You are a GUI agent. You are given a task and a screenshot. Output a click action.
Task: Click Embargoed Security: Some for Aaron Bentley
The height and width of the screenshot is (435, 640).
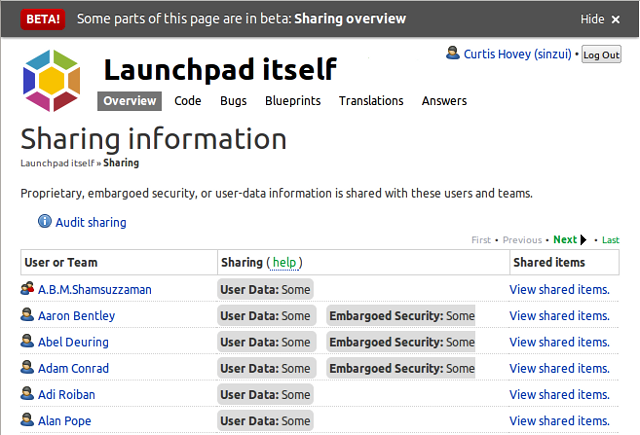[x=401, y=316]
